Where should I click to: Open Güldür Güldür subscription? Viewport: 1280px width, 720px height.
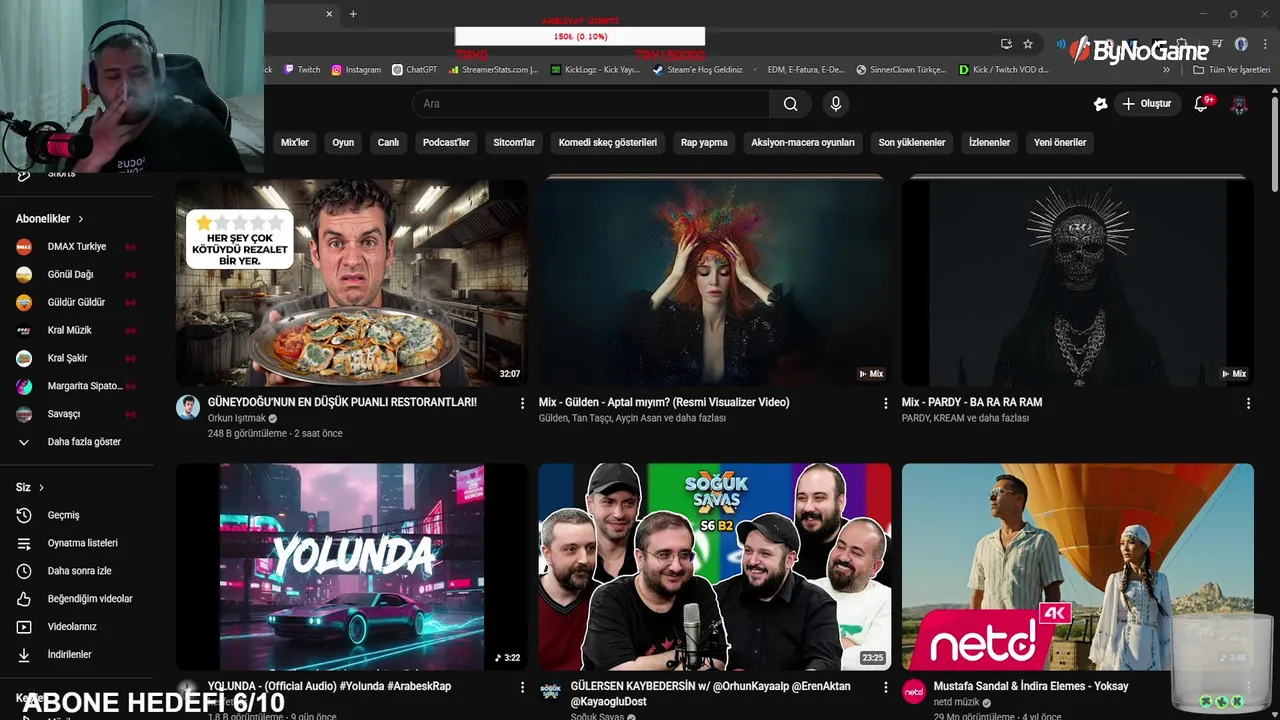77,302
